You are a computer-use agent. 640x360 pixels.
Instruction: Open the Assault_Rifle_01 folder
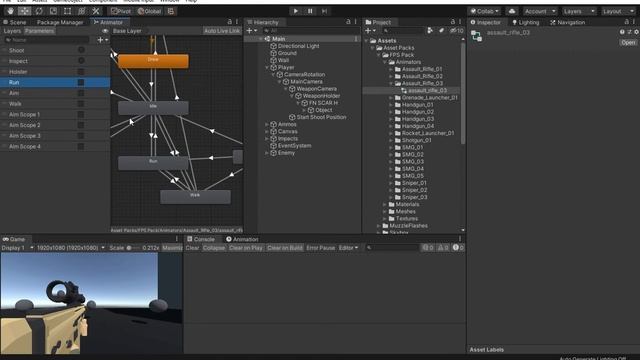[x=422, y=69]
